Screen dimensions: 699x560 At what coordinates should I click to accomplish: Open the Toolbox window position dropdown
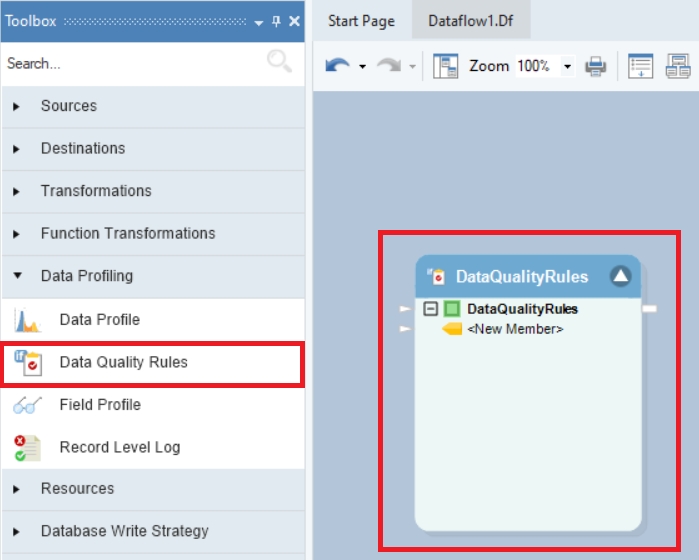point(259,22)
